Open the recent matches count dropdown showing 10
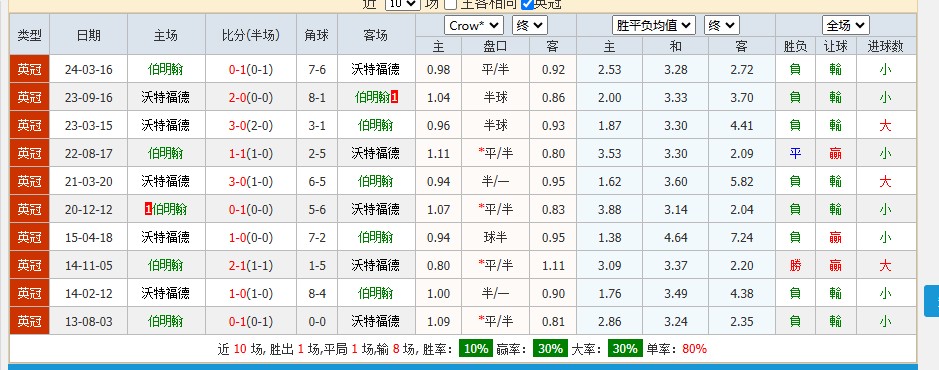The width and height of the screenshot is (939, 370). point(402,4)
